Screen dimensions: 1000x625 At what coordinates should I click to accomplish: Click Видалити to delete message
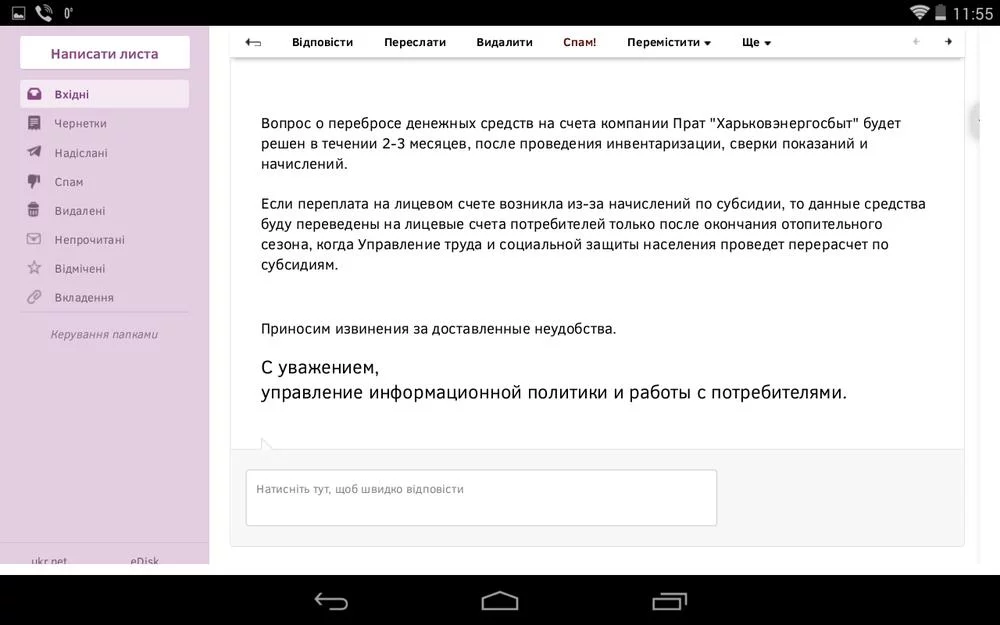(x=504, y=42)
